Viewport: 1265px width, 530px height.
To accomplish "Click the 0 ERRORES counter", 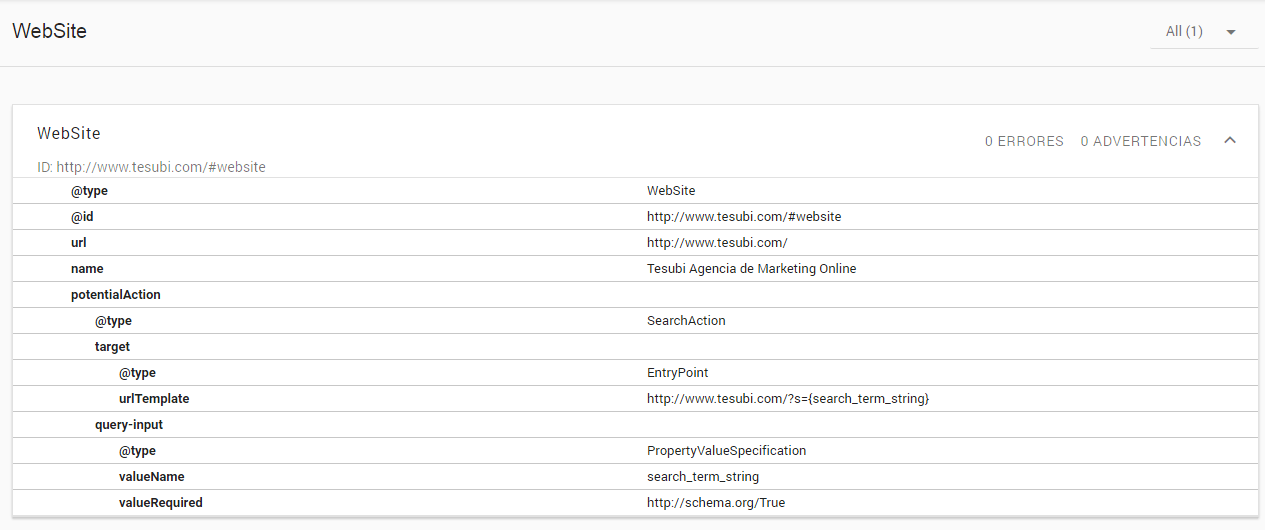I will pos(1024,141).
